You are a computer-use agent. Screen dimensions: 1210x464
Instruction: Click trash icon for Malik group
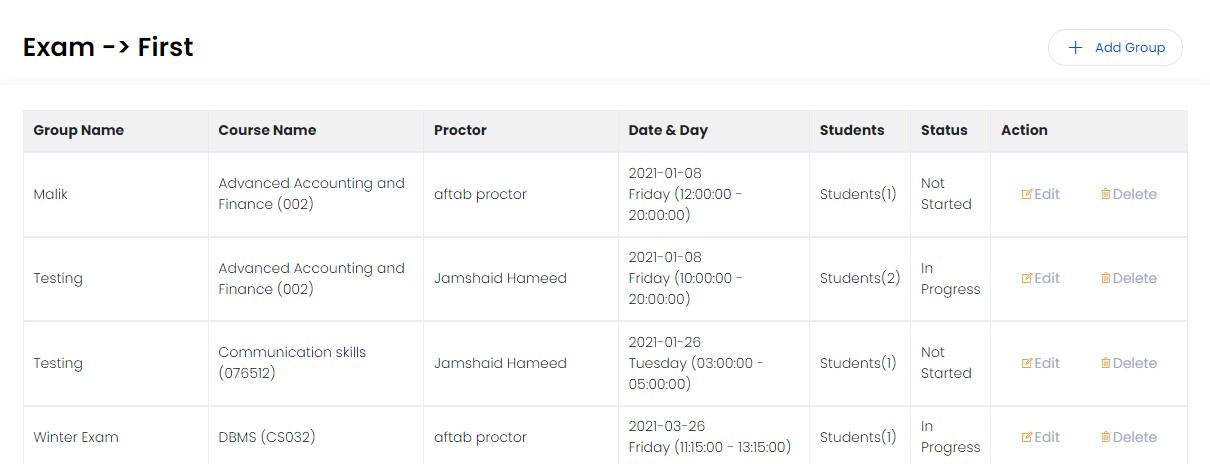pos(1105,195)
